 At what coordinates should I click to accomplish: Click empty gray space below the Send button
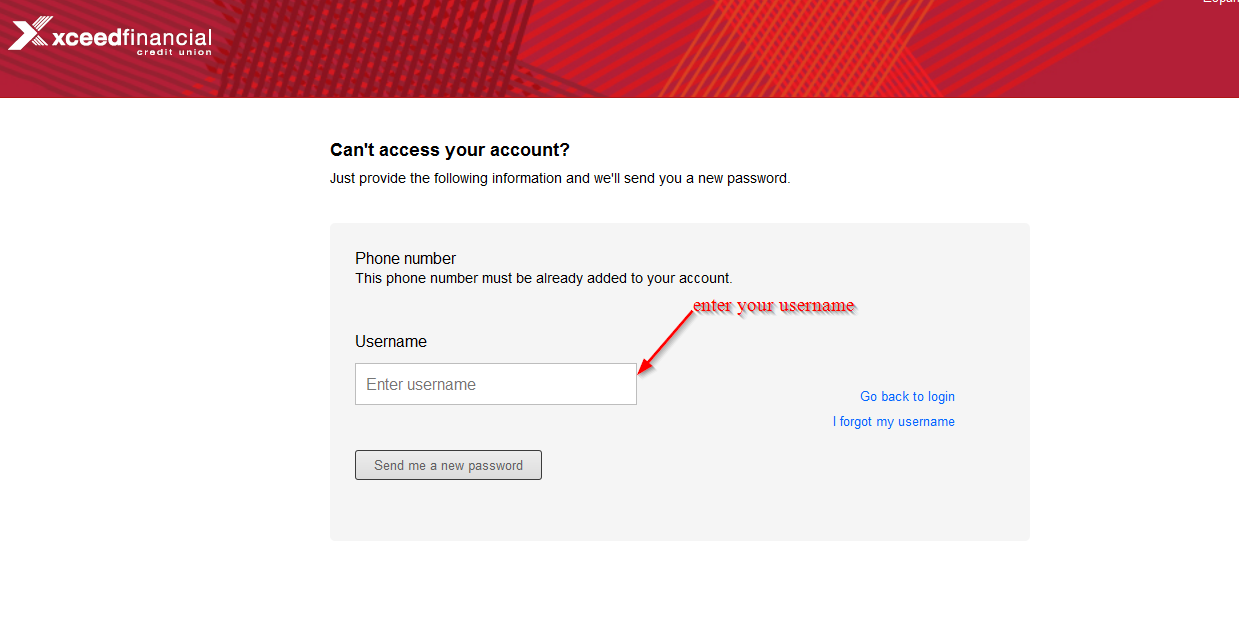point(680,512)
